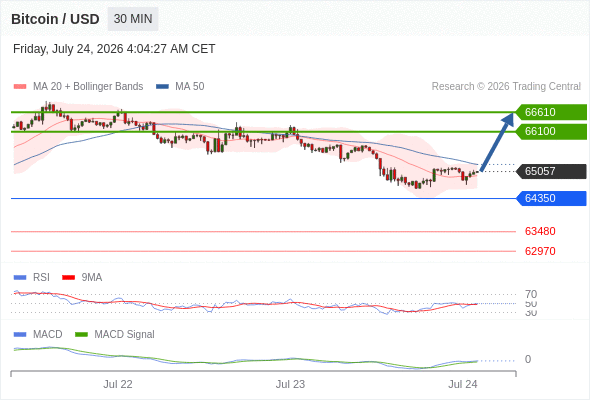Click the red 9MA legend marker
This screenshot has width=590, height=400.
tap(68, 278)
